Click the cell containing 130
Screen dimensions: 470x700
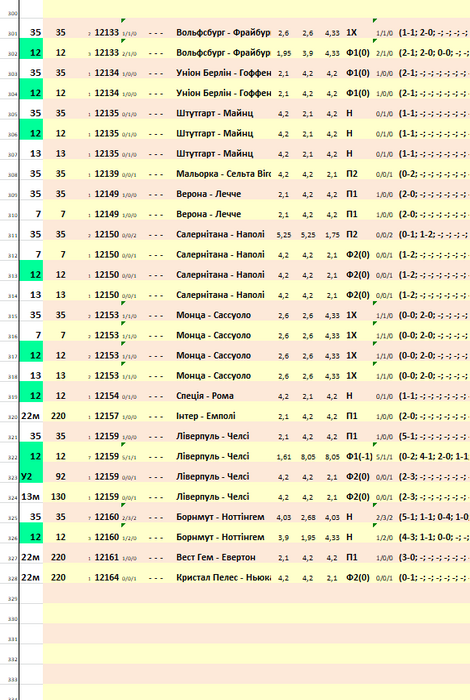click(x=58, y=496)
